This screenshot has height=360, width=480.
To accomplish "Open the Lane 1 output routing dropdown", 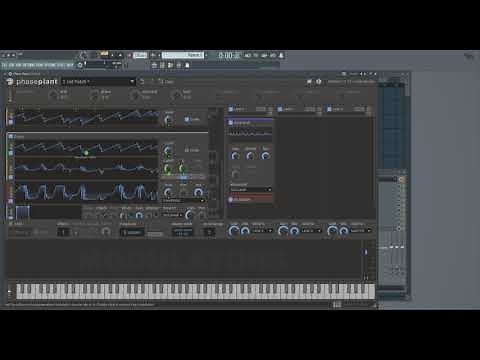I will coord(263,231).
